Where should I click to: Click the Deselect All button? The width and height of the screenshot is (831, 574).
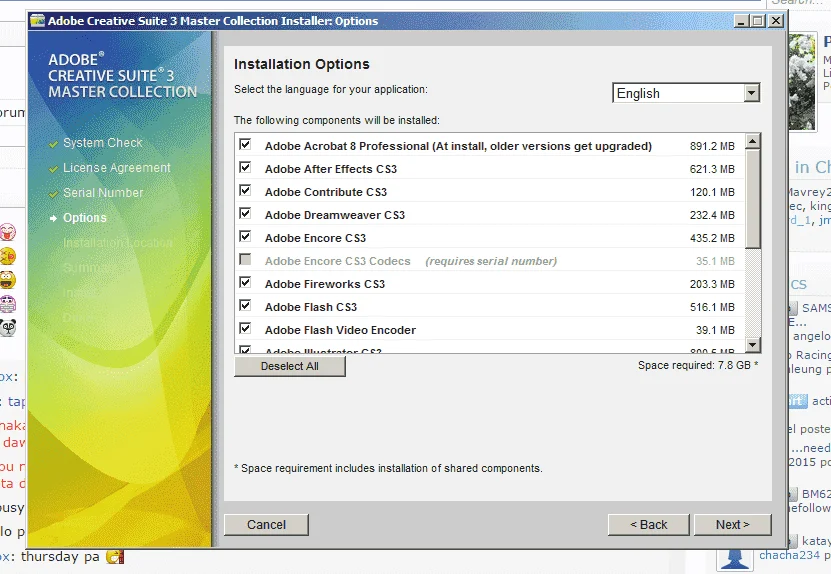pos(289,366)
